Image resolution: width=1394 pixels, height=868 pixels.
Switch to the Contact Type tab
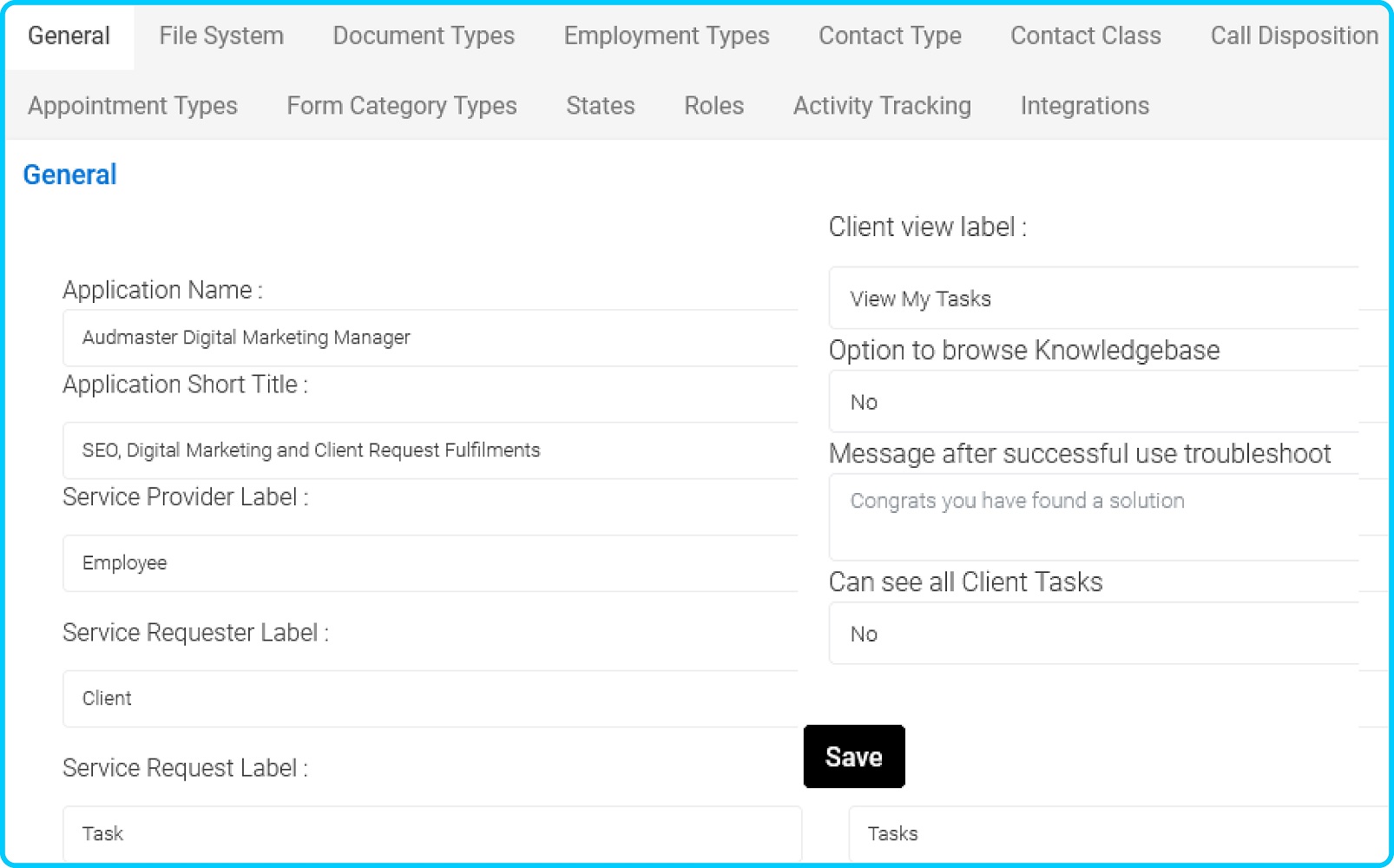click(x=889, y=36)
